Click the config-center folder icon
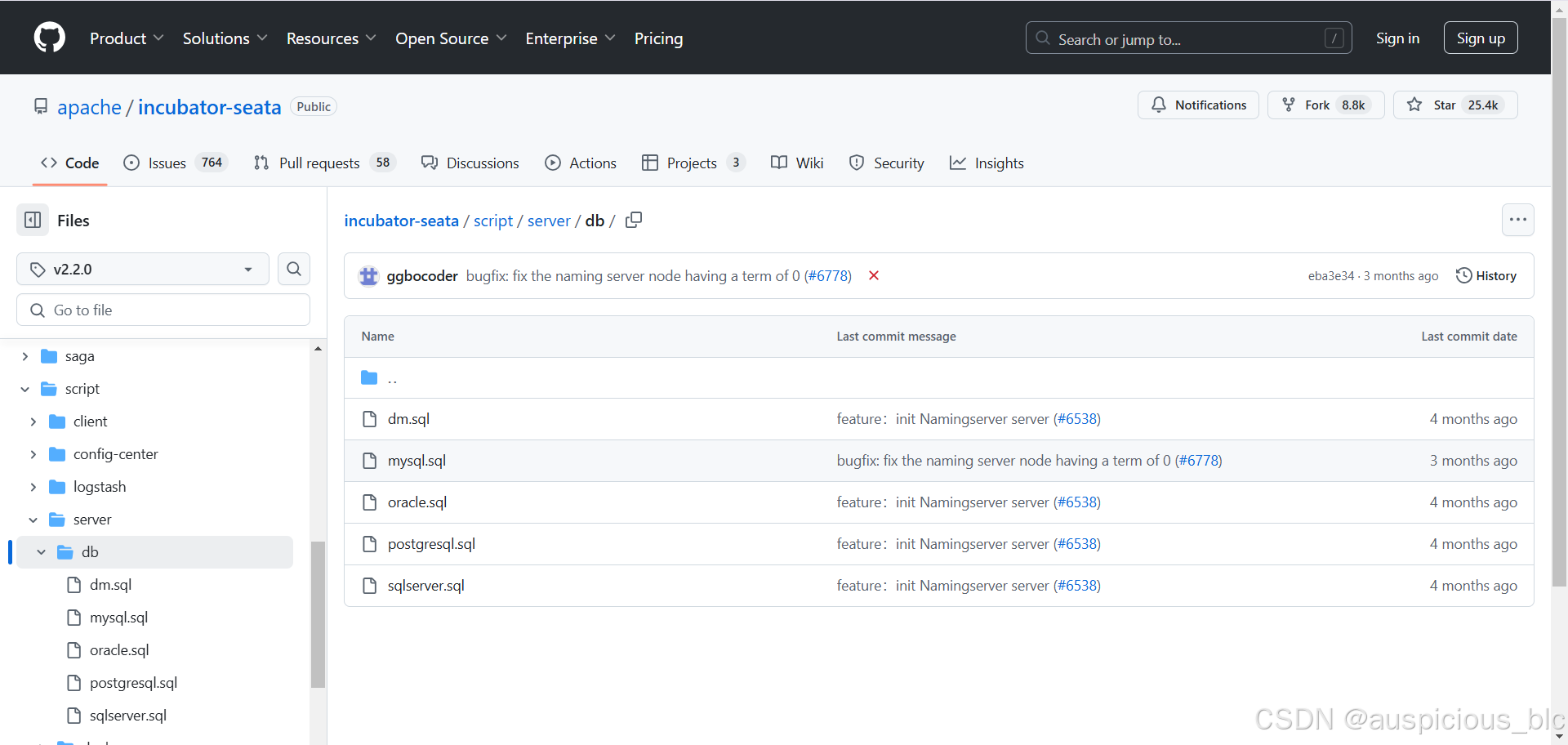Viewport: 1568px width, 745px height. tap(57, 454)
